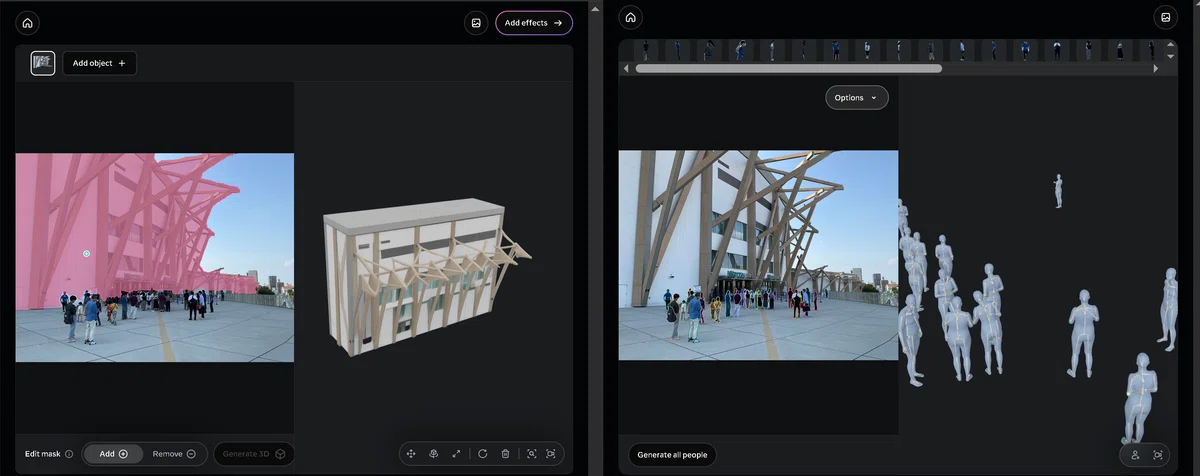Select the building object thumbnail
Image resolution: width=1200 pixels, height=476 pixels.
43,63
